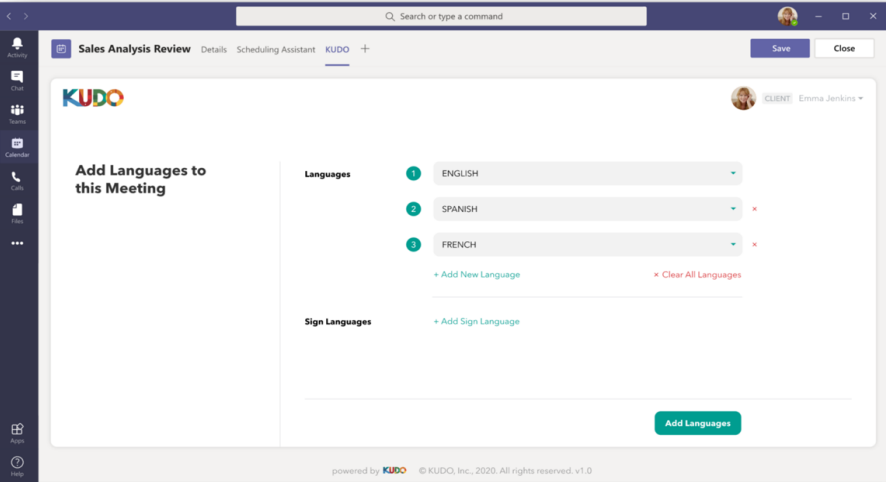Click language number 3 badge
Image resolution: width=886 pixels, height=482 pixels.
tap(414, 245)
